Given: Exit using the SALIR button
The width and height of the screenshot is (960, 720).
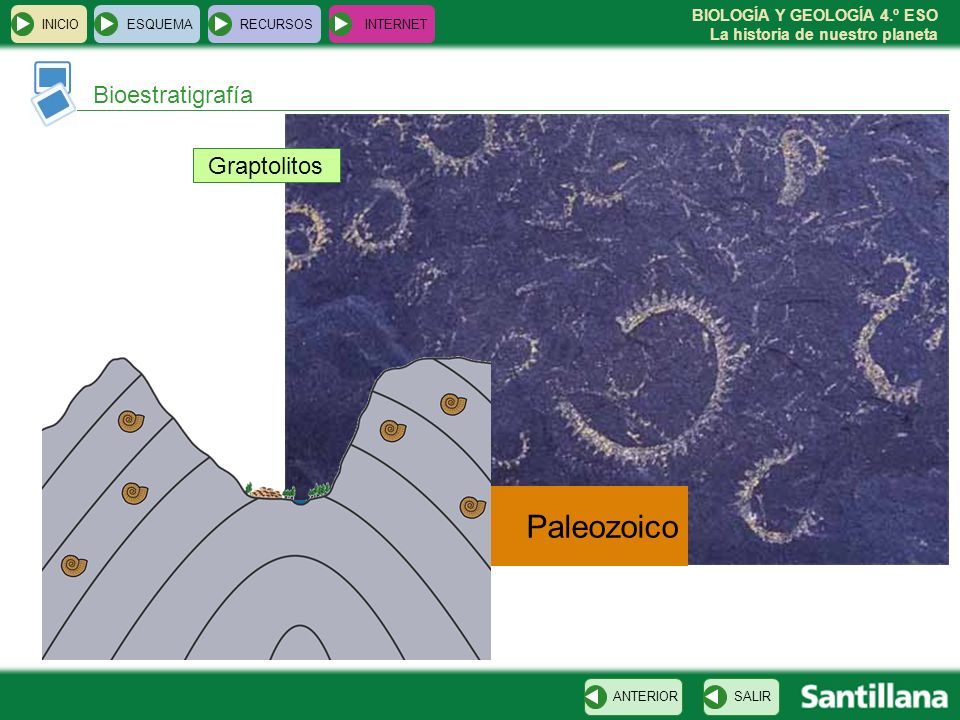Looking at the screenshot, I should pos(741,697).
